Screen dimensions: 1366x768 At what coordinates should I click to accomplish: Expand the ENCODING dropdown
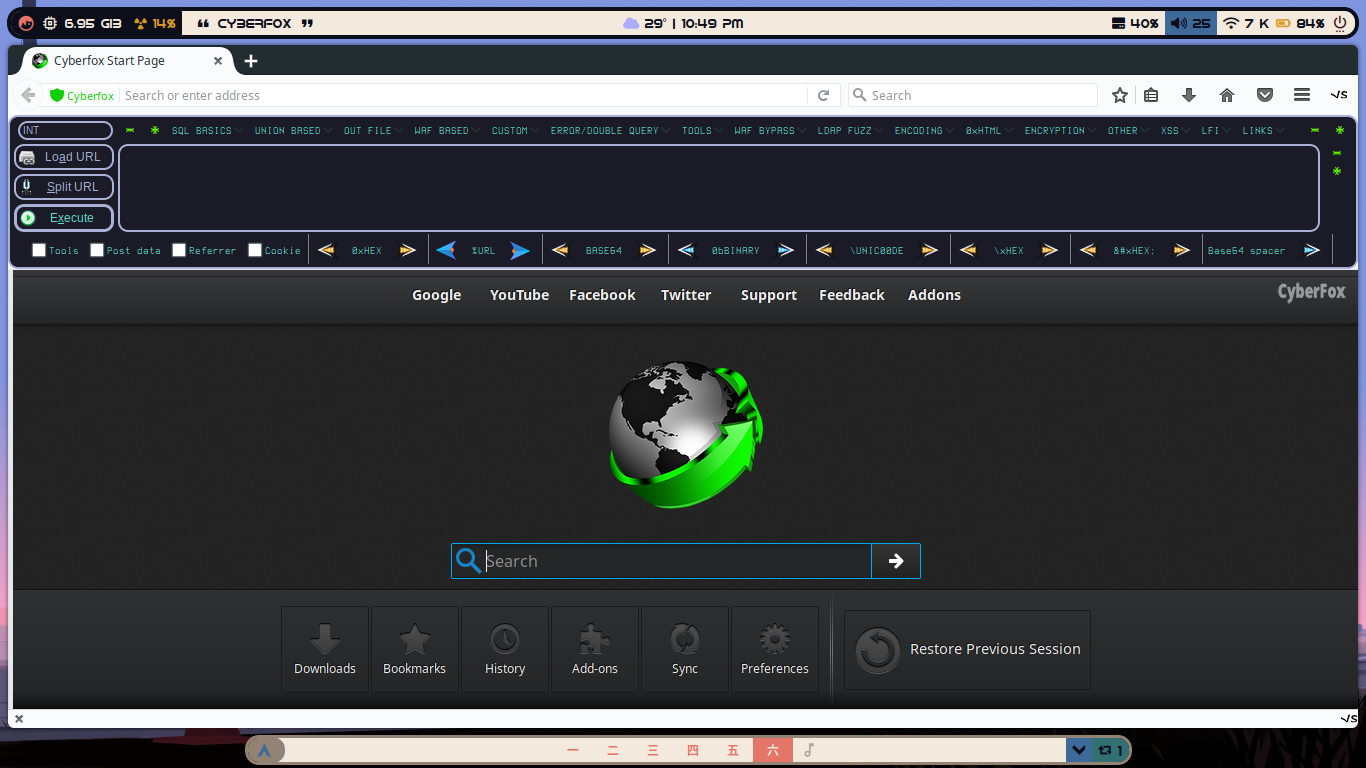(x=924, y=130)
